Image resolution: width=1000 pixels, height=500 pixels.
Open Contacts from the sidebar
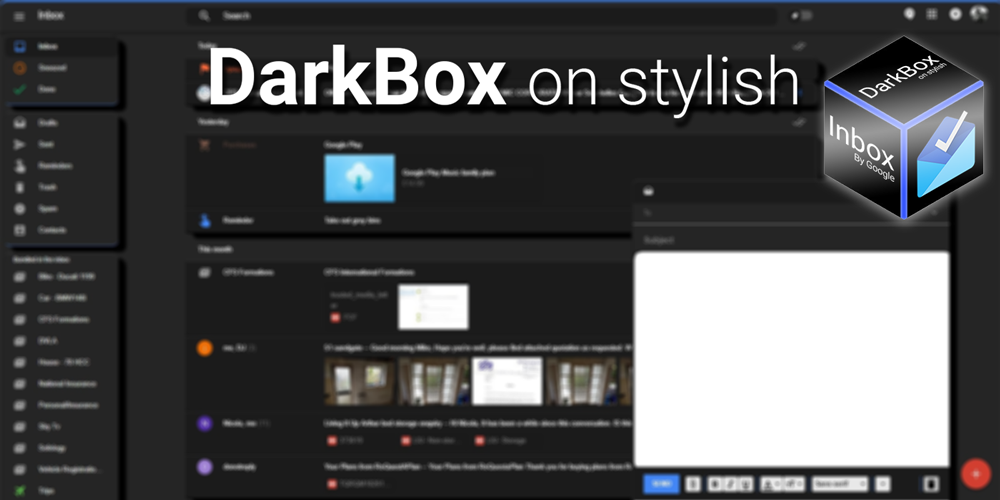tap(62, 230)
